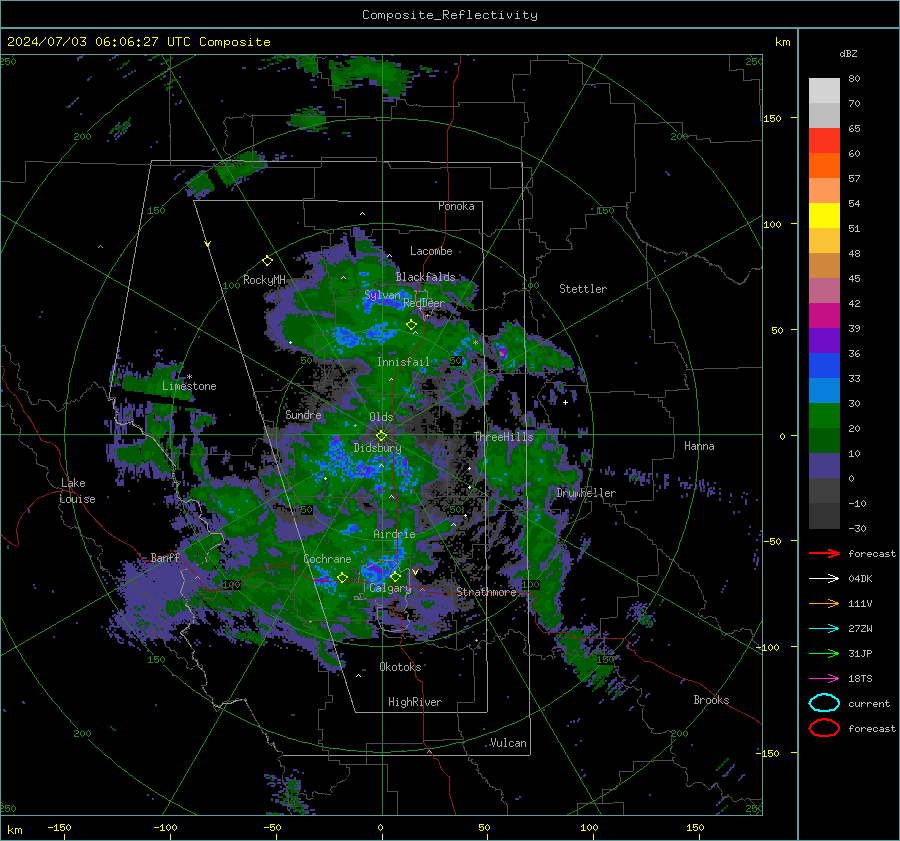Screen dimensions: 900x841
Task: Click the red 60-65 dBZ swatch
Action: pos(824,141)
